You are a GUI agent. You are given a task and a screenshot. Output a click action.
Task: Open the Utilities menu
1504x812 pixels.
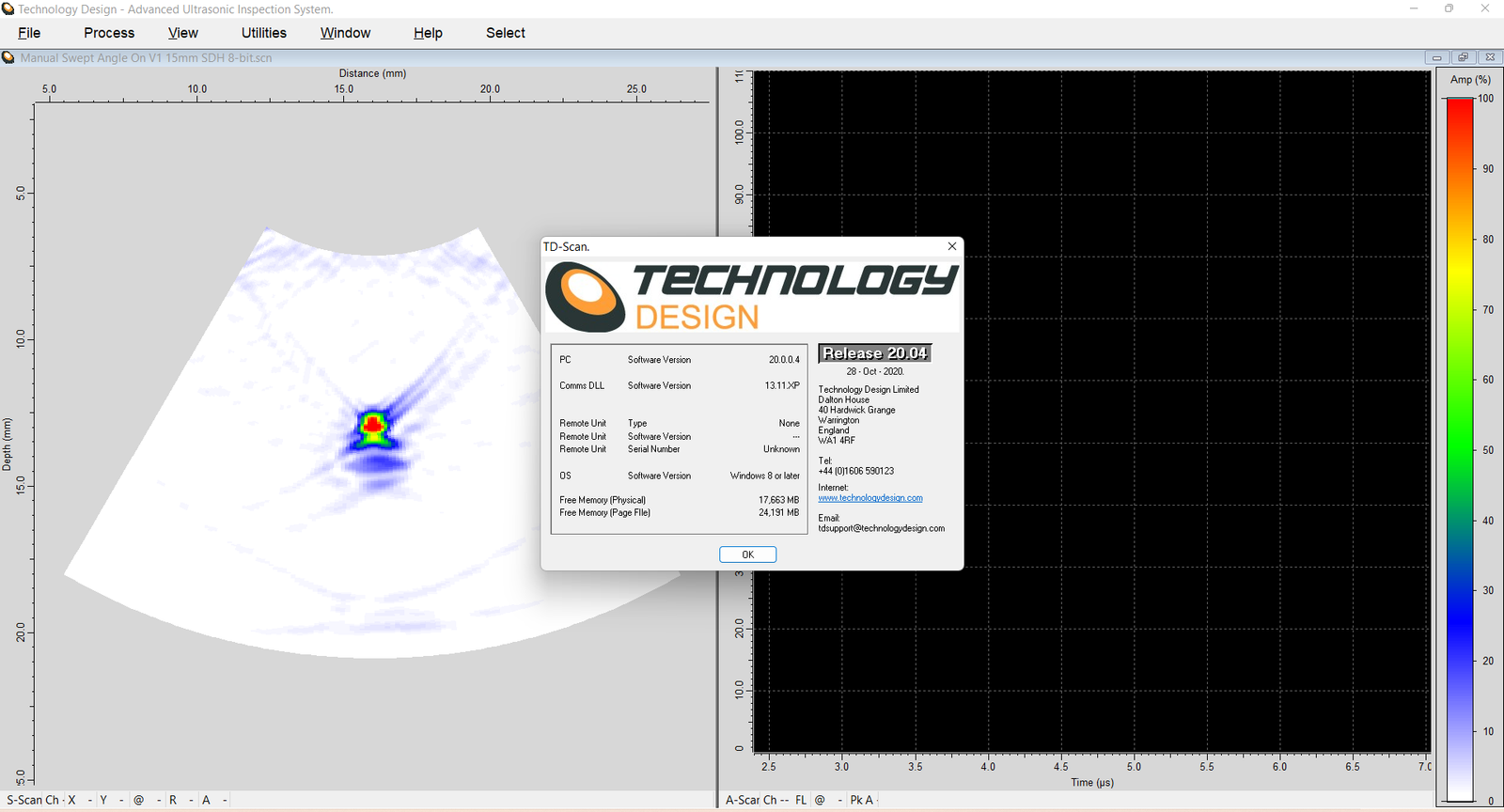(264, 33)
